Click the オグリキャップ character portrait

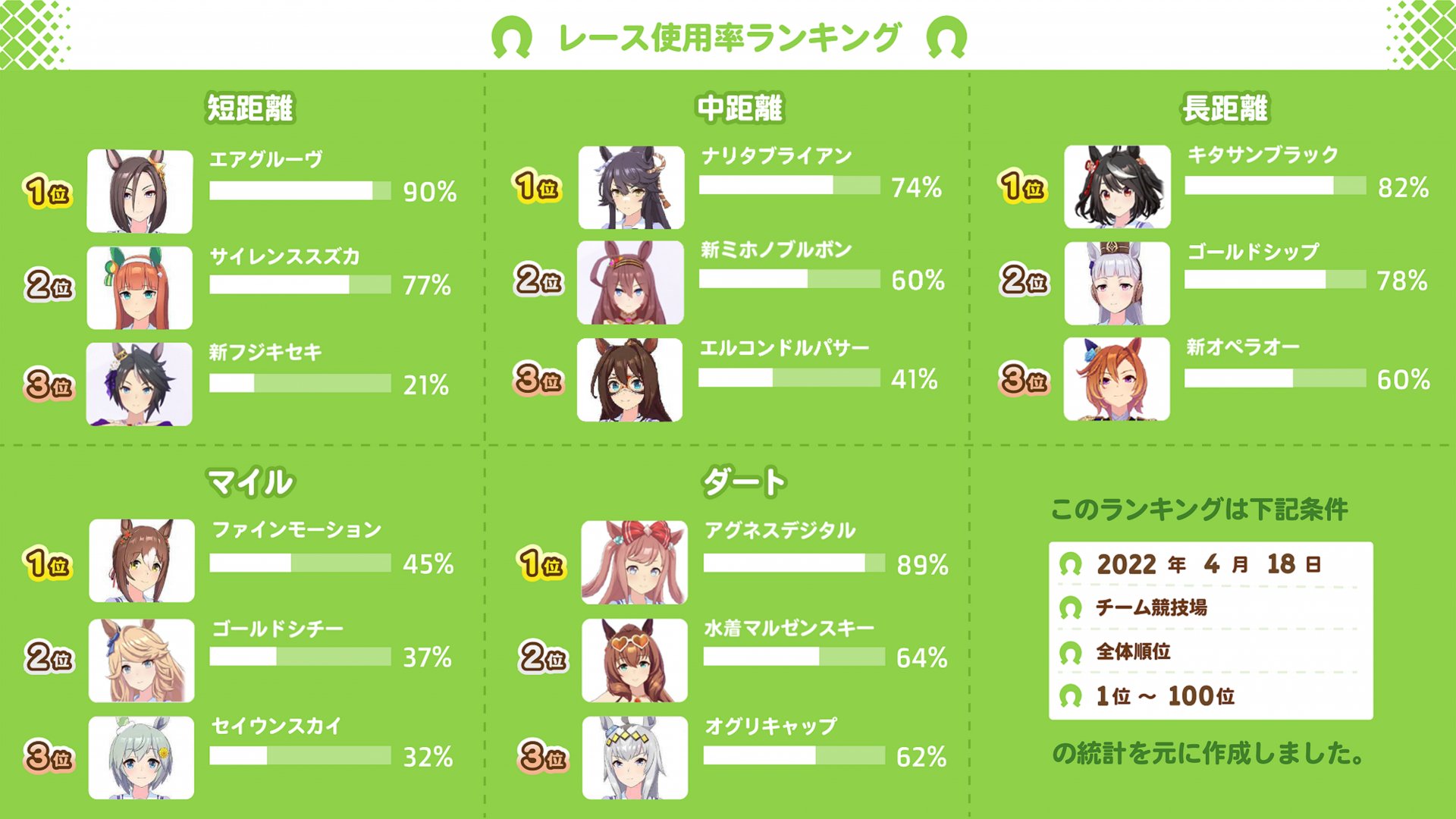pos(635,758)
